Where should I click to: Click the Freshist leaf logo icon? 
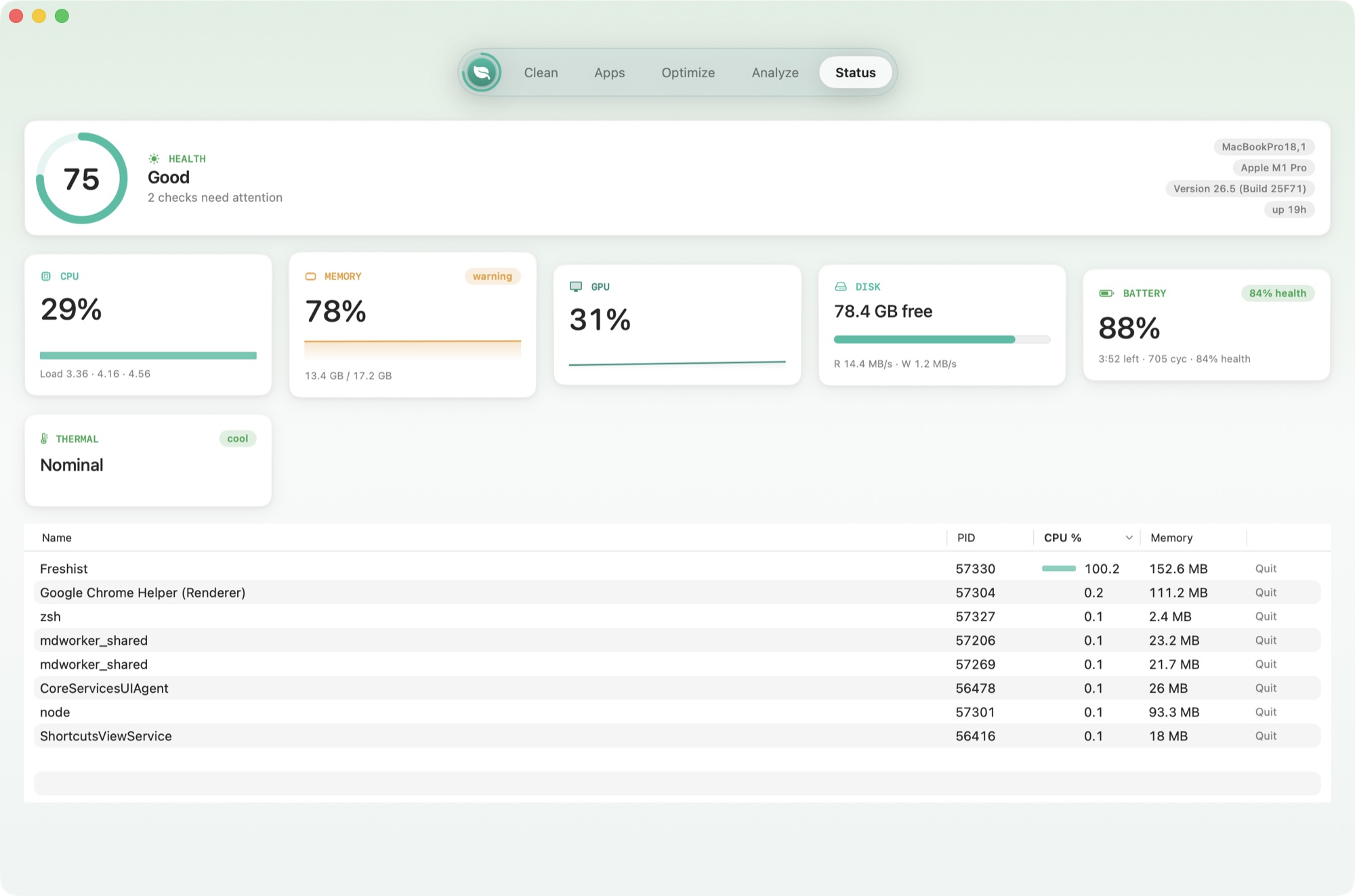pos(482,72)
